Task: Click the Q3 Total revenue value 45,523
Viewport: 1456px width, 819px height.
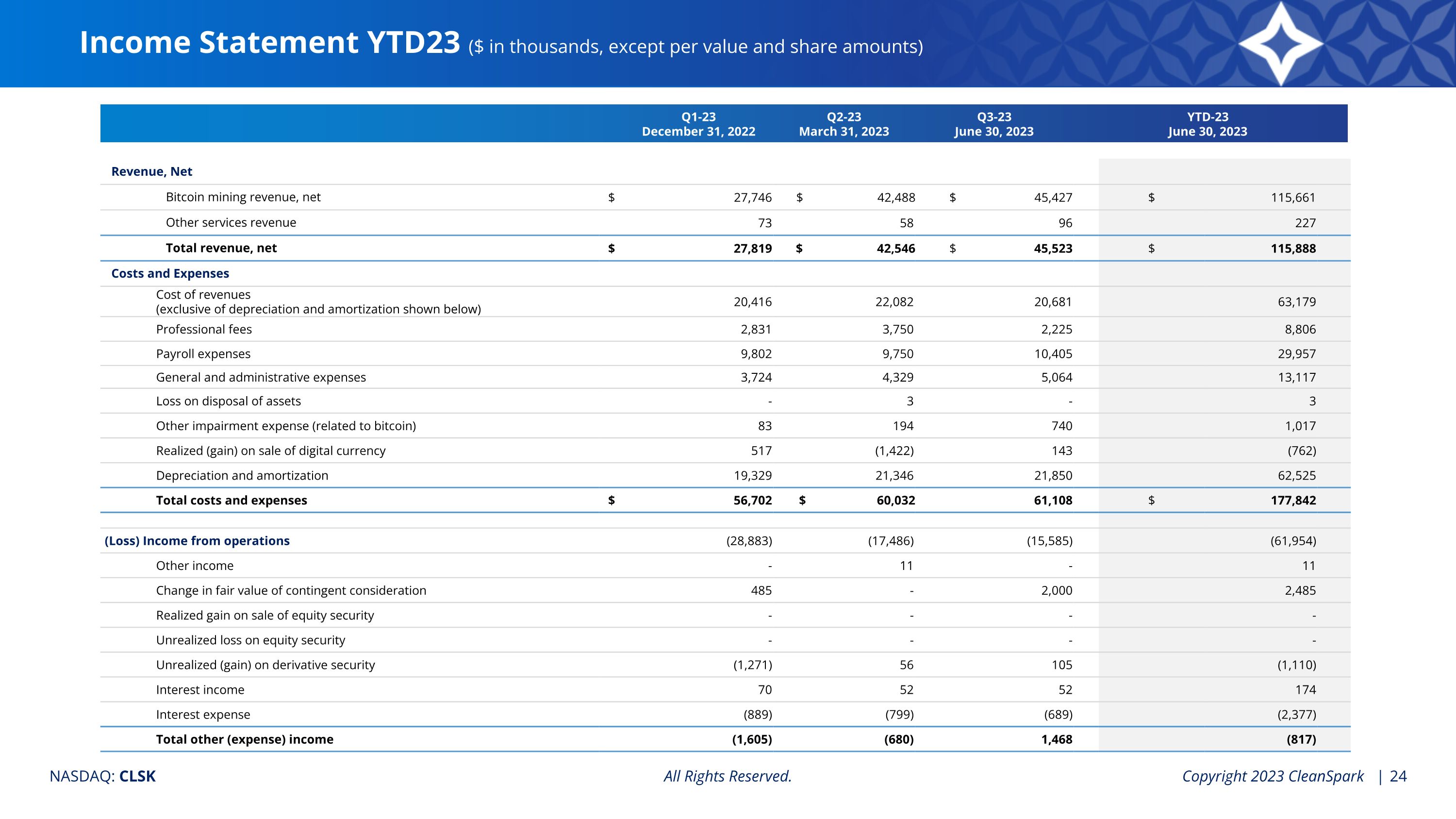Action: pos(1053,248)
